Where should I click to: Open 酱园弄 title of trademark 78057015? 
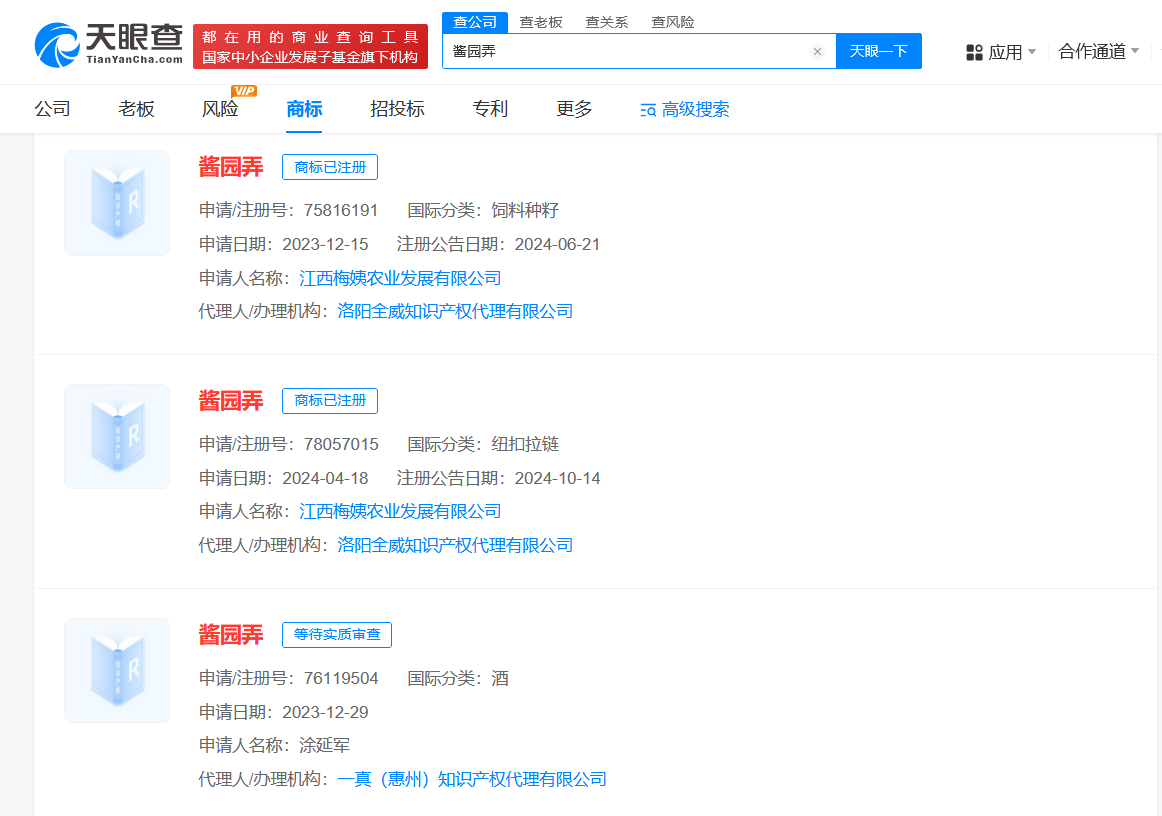[231, 401]
